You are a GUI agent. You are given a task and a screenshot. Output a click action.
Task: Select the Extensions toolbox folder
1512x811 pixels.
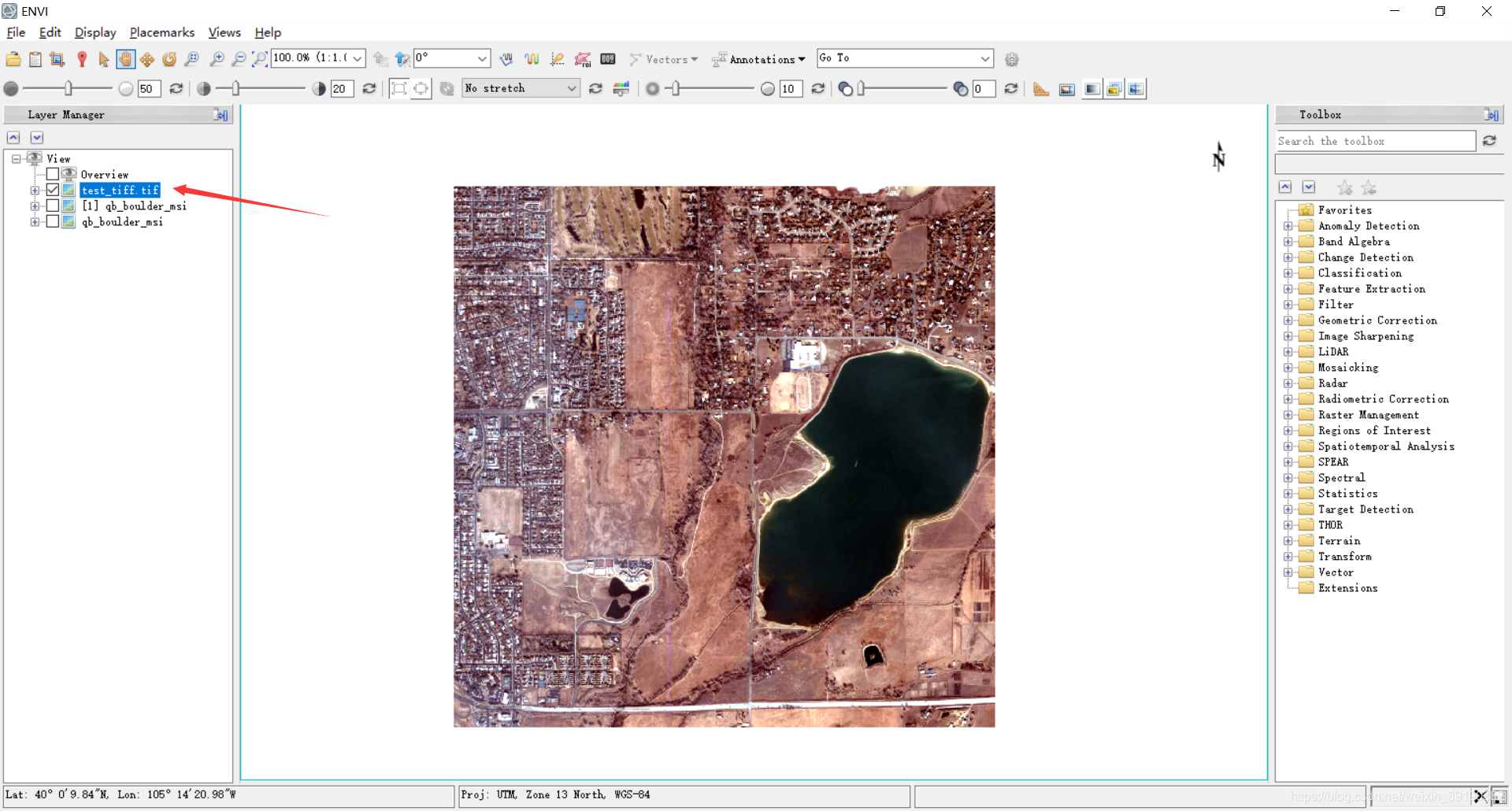1347,588
